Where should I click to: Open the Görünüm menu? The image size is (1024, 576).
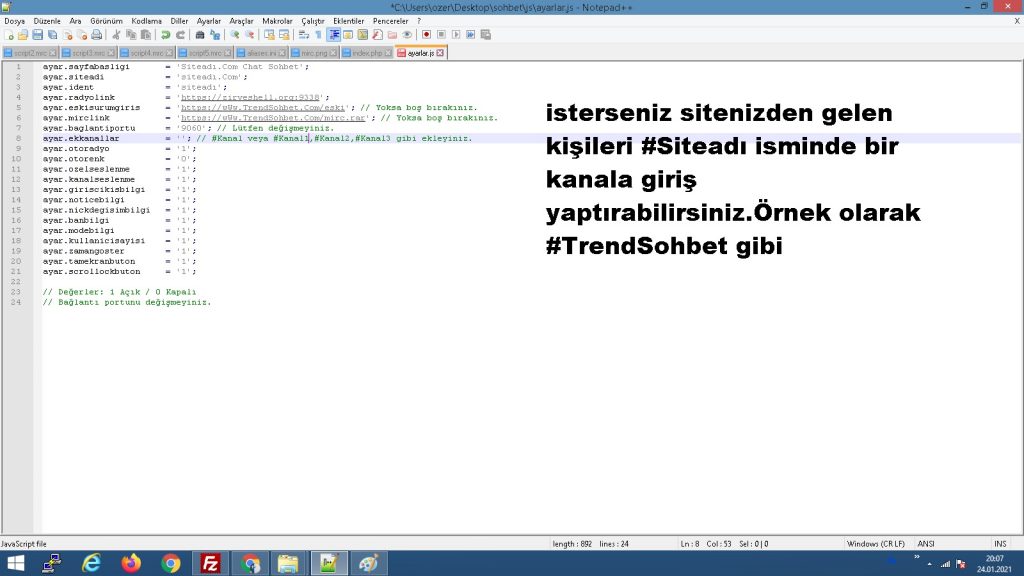point(106,21)
